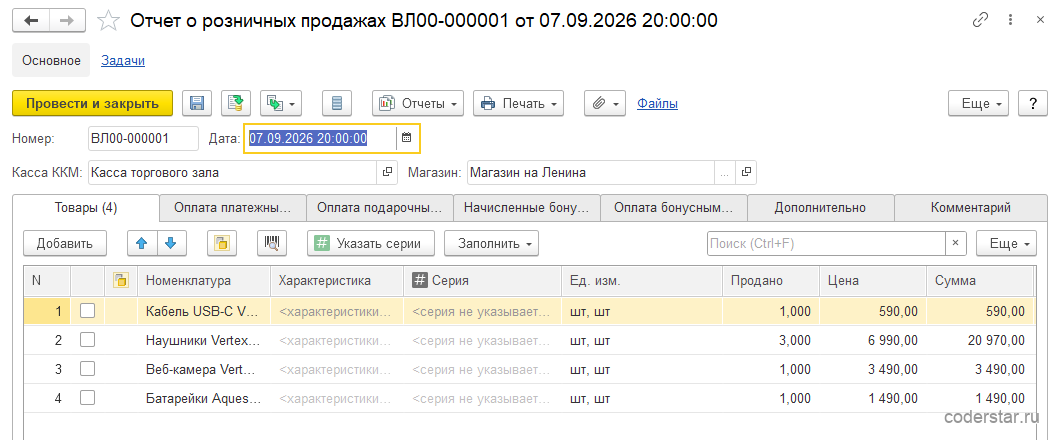The width and height of the screenshot is (1064, 440).
Task: Open the Заполнить dropdown
Action: pos(491,243)
